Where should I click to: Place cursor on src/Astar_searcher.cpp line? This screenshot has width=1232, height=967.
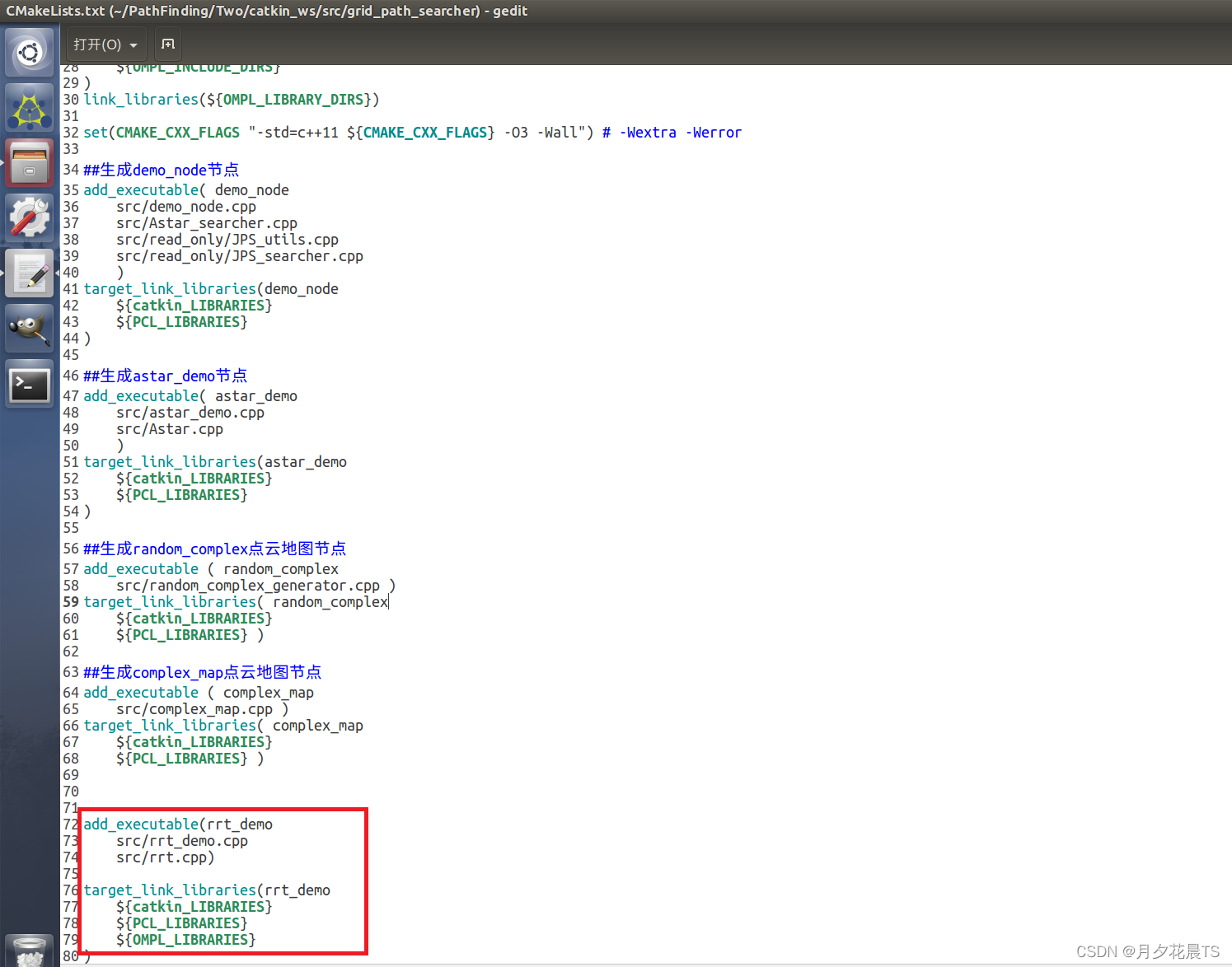(207, 223)
